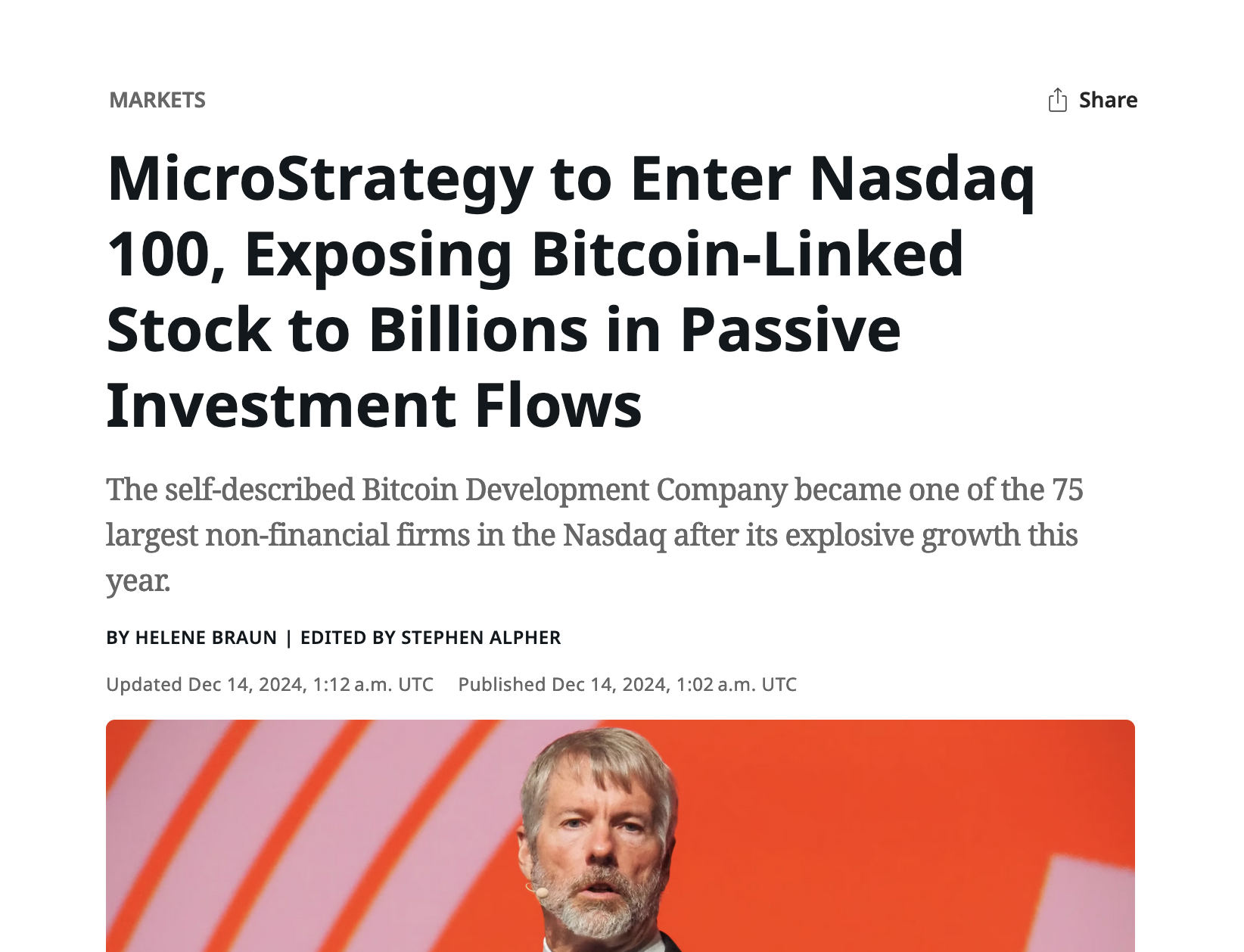Click the Updated Dec 14 timestamp
The height and width of the screenshot is (952, 1244).
click(269, 685)
